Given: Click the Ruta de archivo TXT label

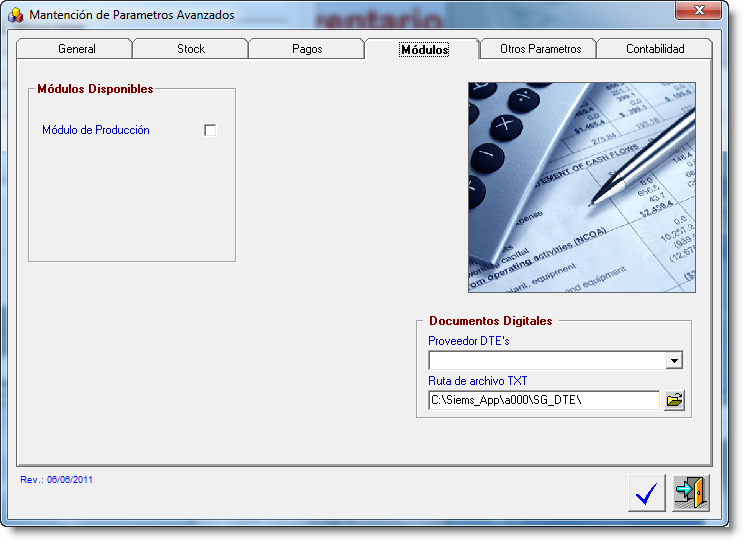Looking at the screenshot, I should click(x=478, y=381).
